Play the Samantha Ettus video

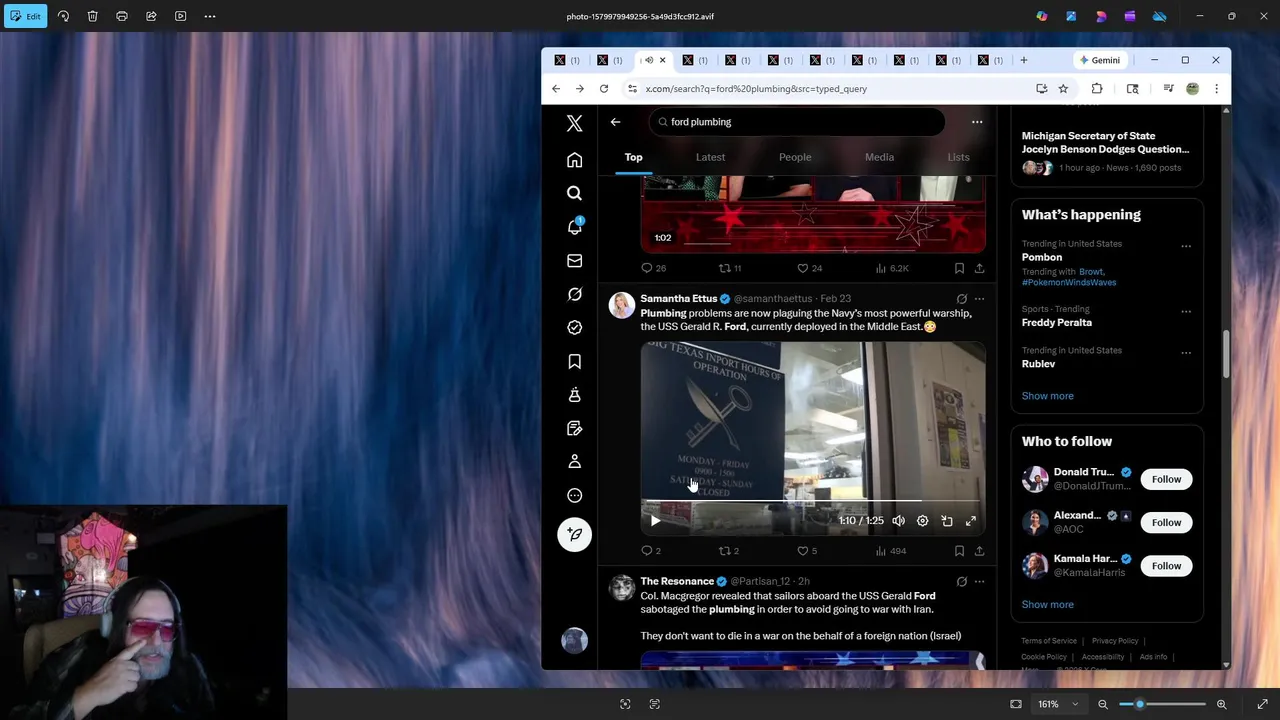click(x=655, y=521)
